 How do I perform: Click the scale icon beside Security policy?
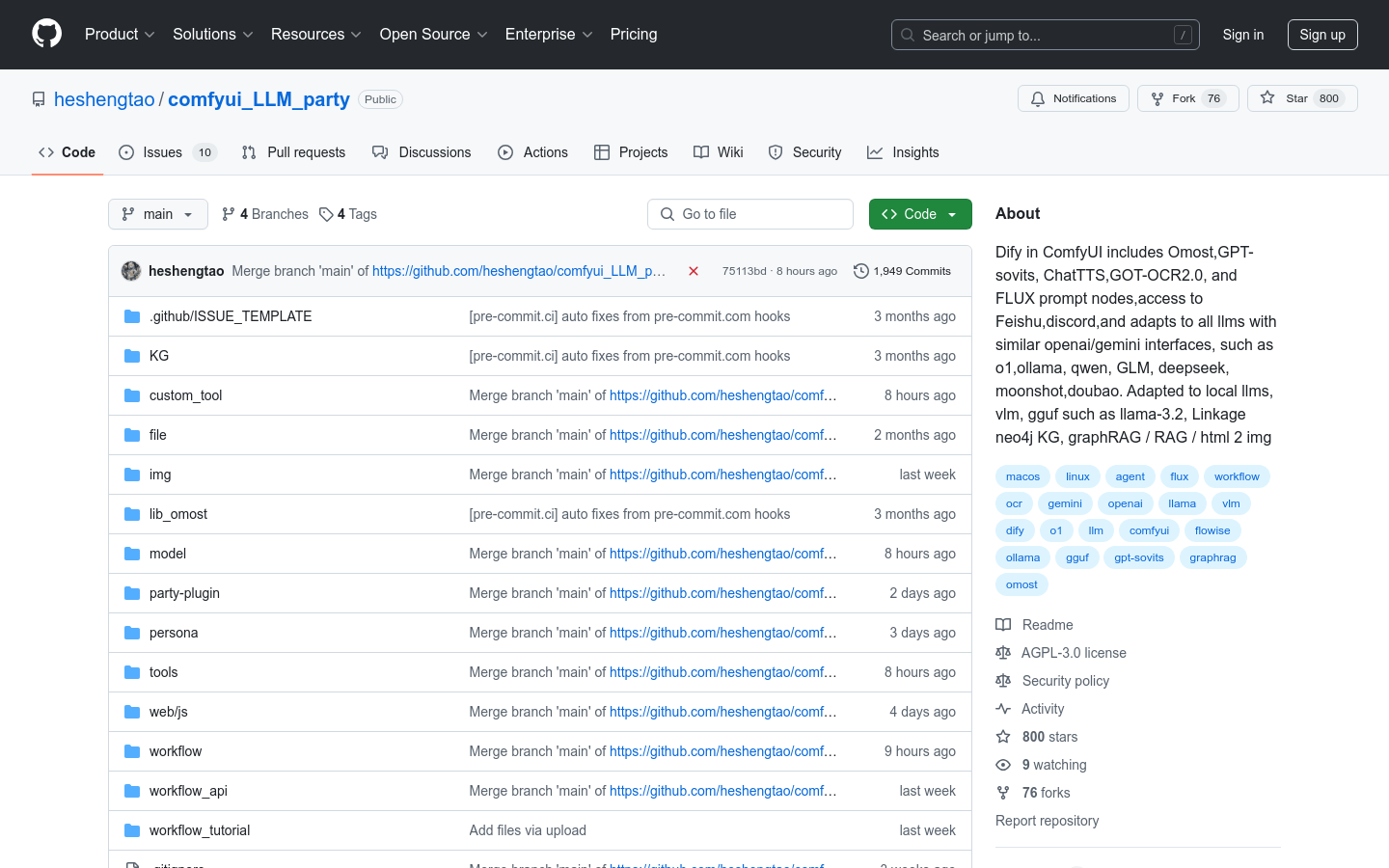coord(1003,681)
